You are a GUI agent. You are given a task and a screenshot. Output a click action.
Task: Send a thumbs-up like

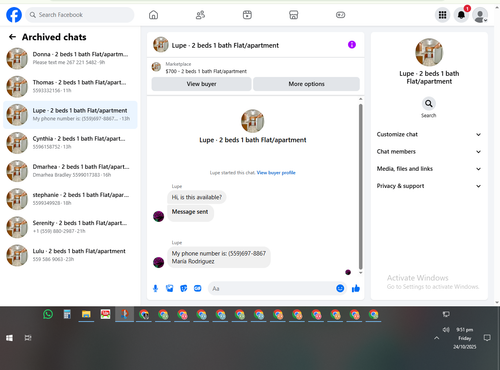click(x=356, y=288)
